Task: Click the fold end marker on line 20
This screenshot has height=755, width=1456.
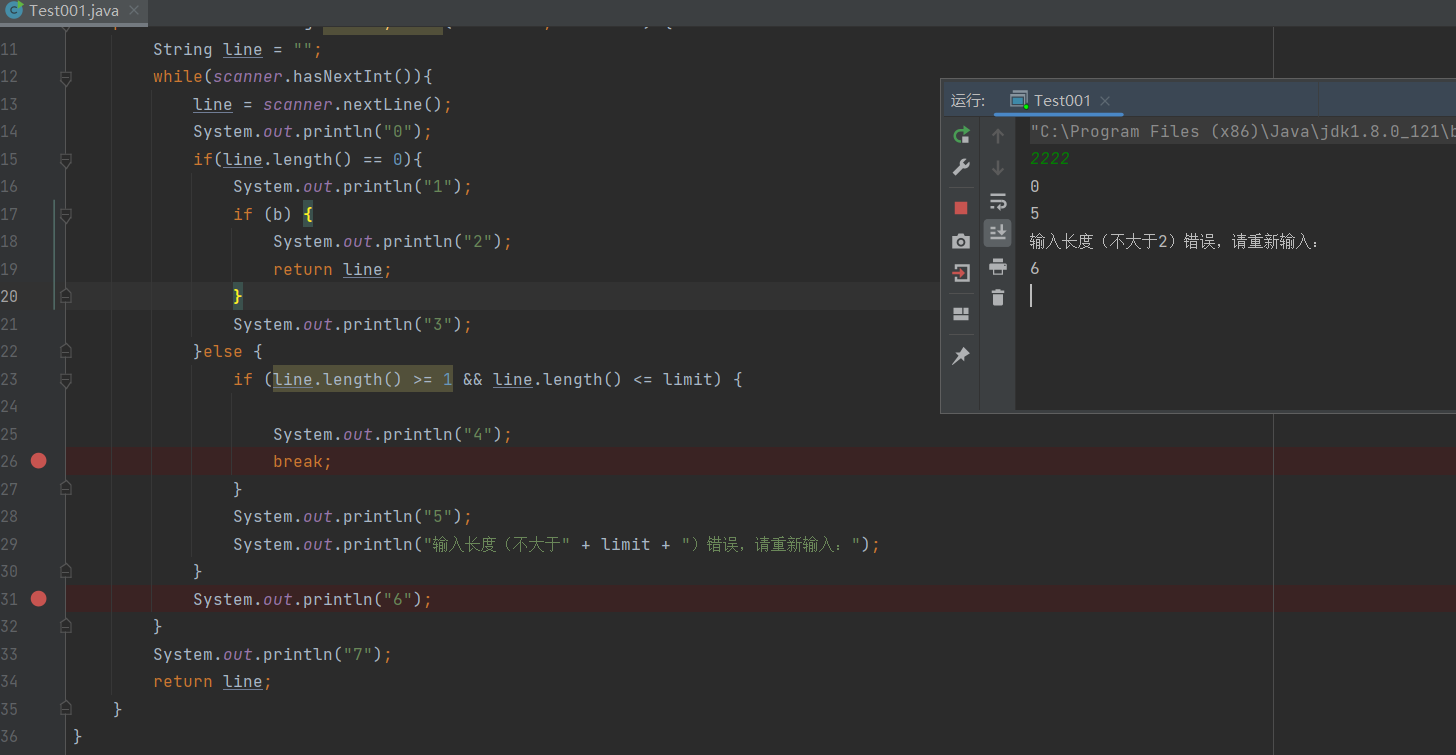Action: [66, 296]
